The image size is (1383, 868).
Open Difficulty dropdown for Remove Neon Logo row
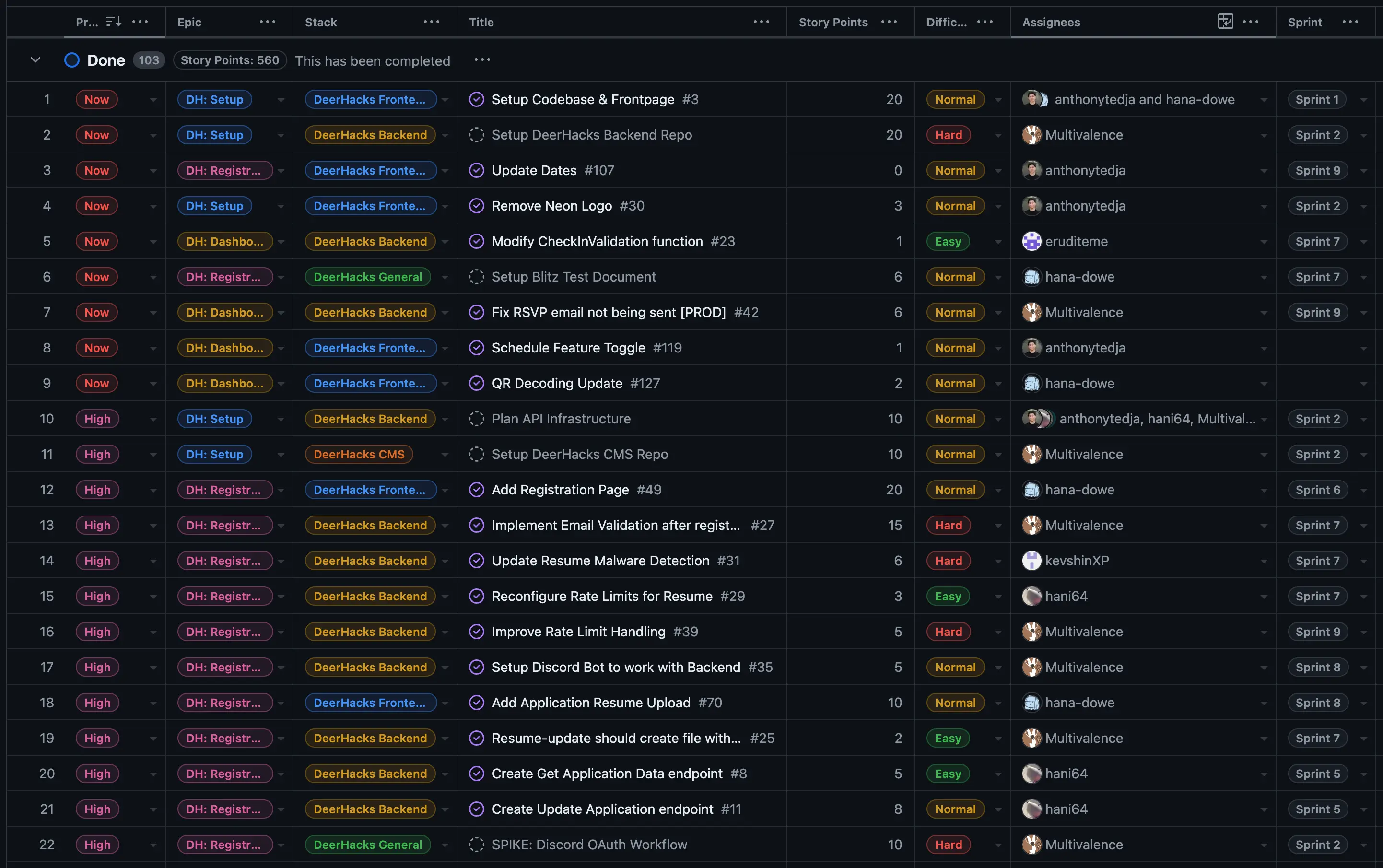click(998, 206)
